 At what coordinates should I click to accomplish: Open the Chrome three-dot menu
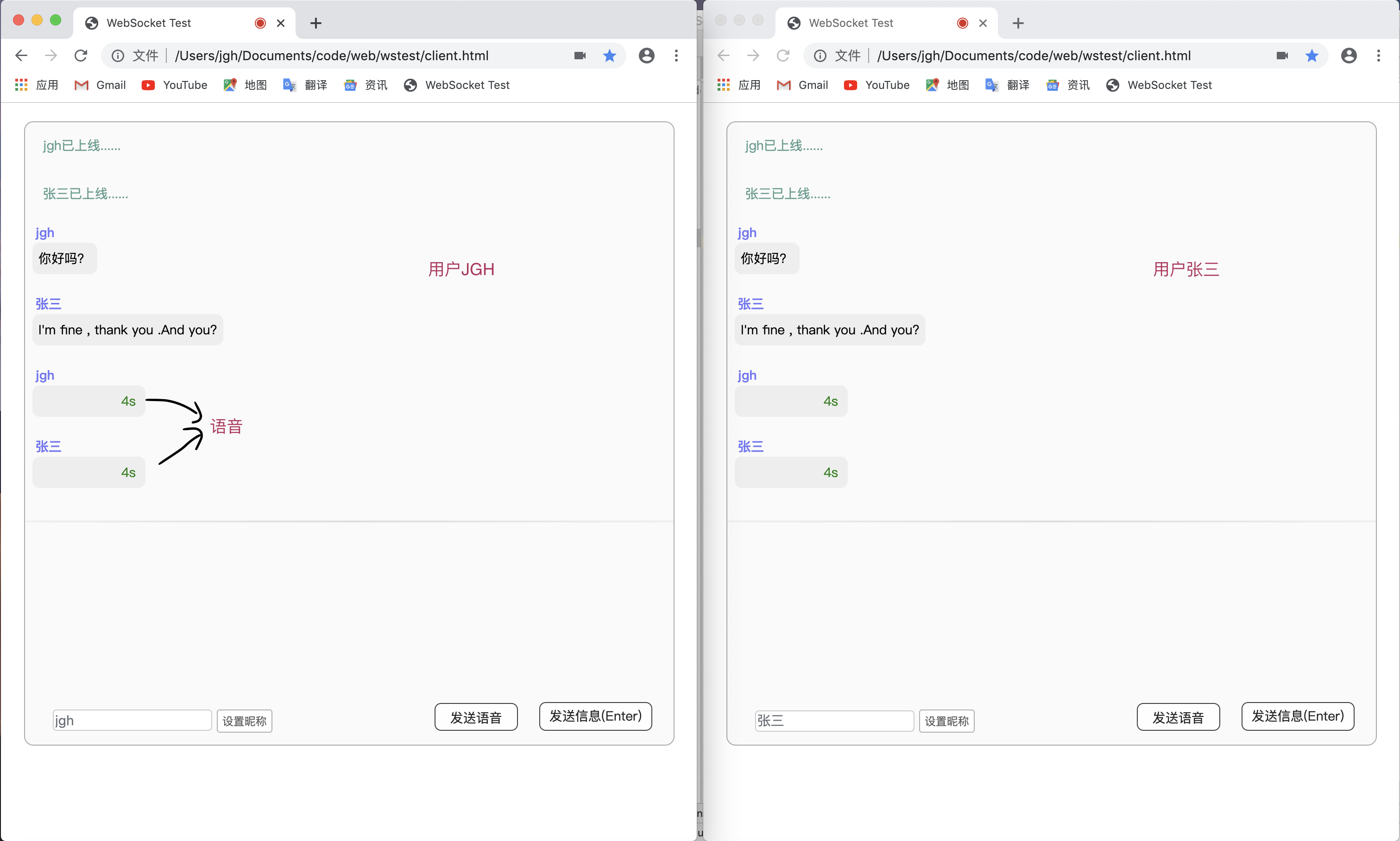(x=675, y=56)
